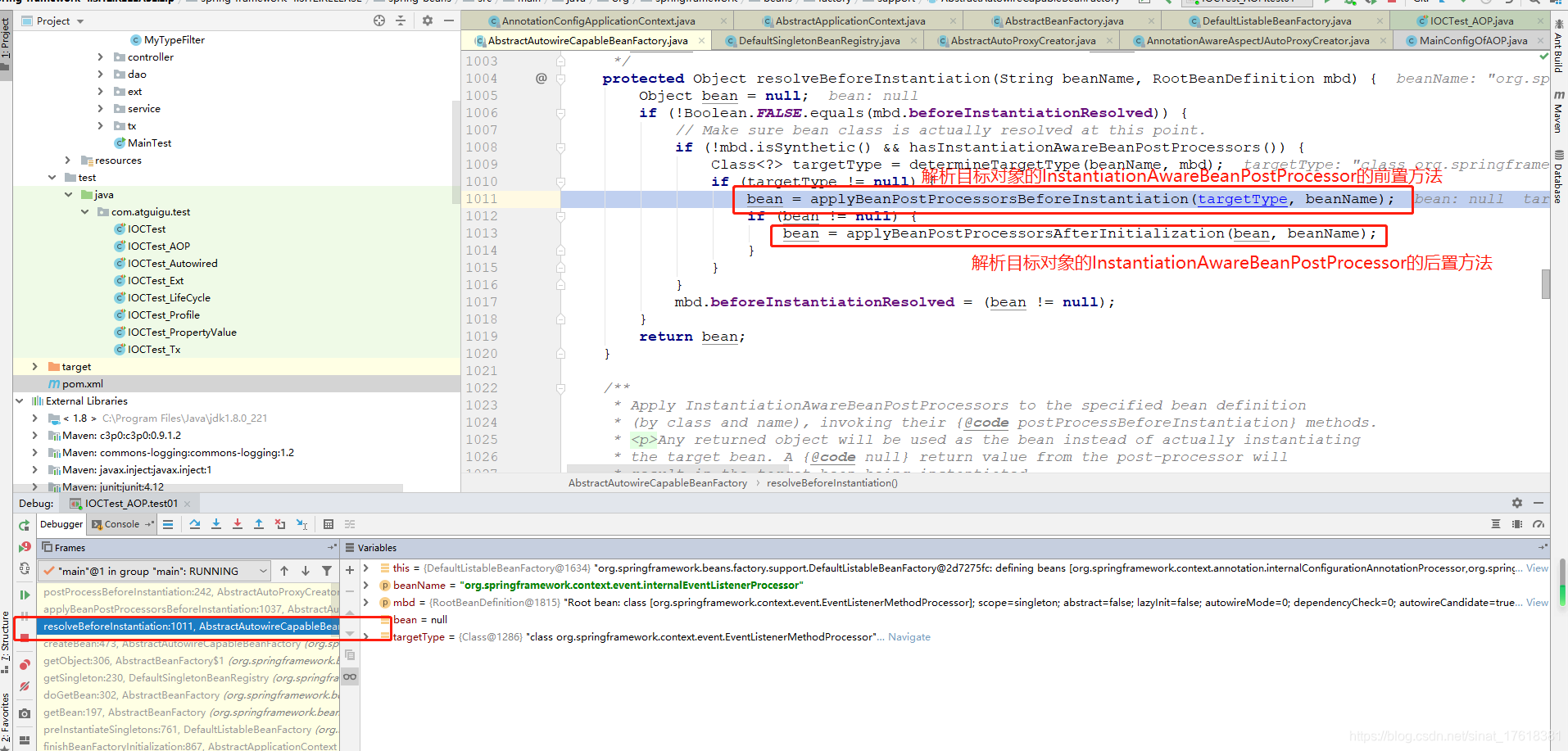Expand the resources folder
Image resolution: width=1568 pixels, height=751 pixels.
point(68,161)
